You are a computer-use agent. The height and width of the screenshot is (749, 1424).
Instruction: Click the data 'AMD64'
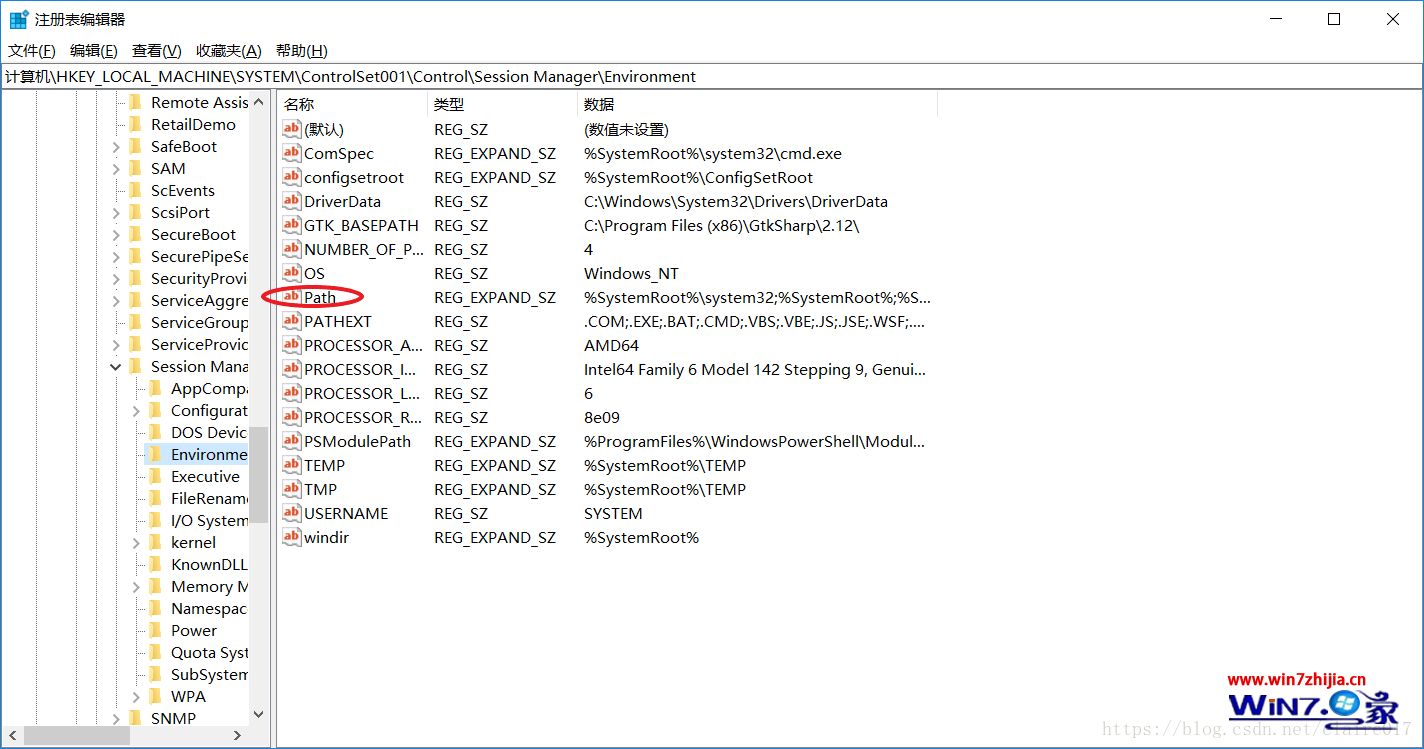tap(611, 345)
